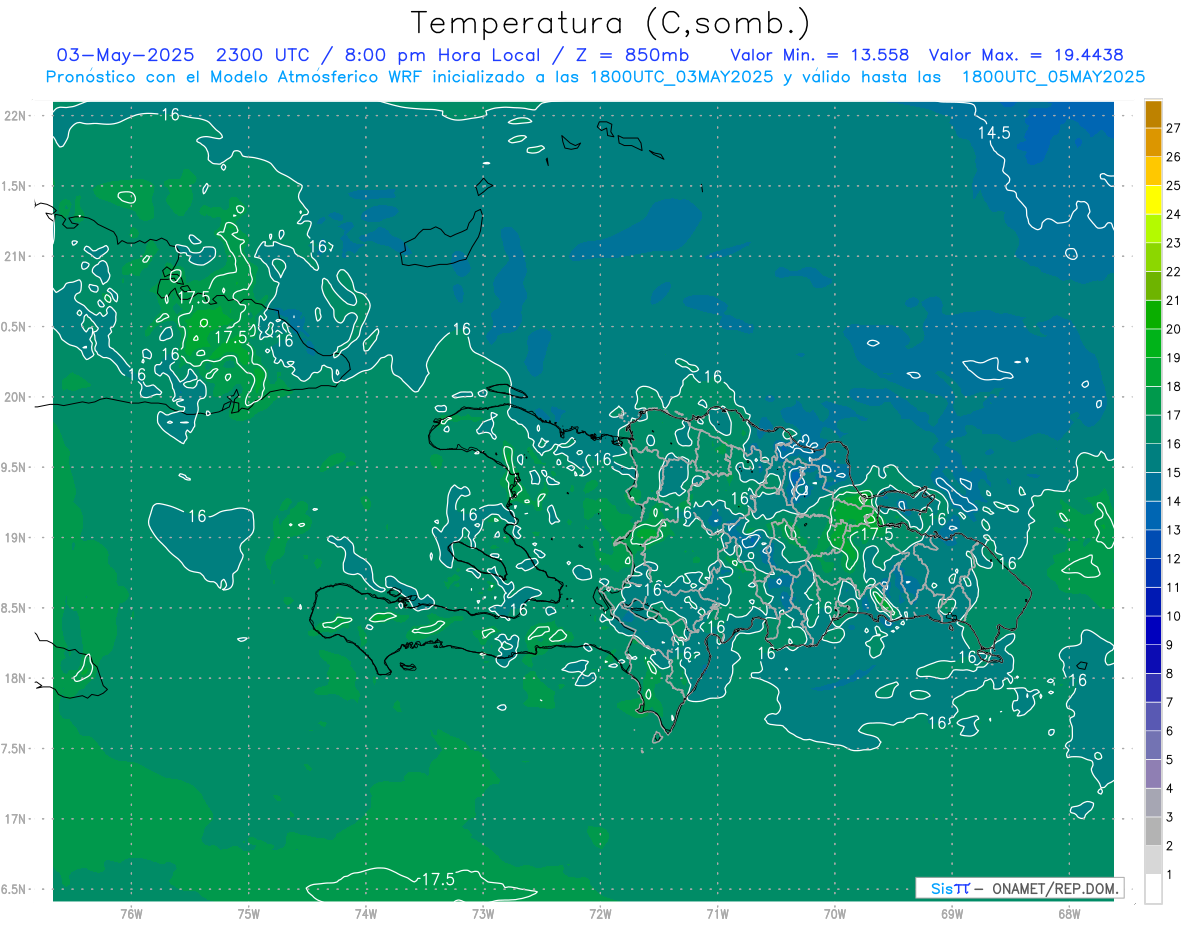Pick the light gray swatch between 1 and 2
This screenshot has height=927, width=1200.
pos(1154,860)
